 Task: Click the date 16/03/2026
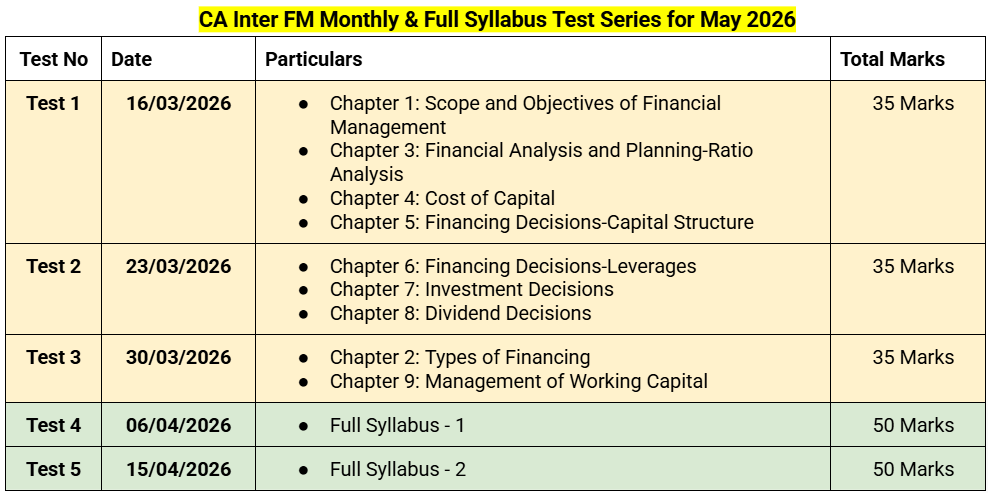(x=178, y=103)
